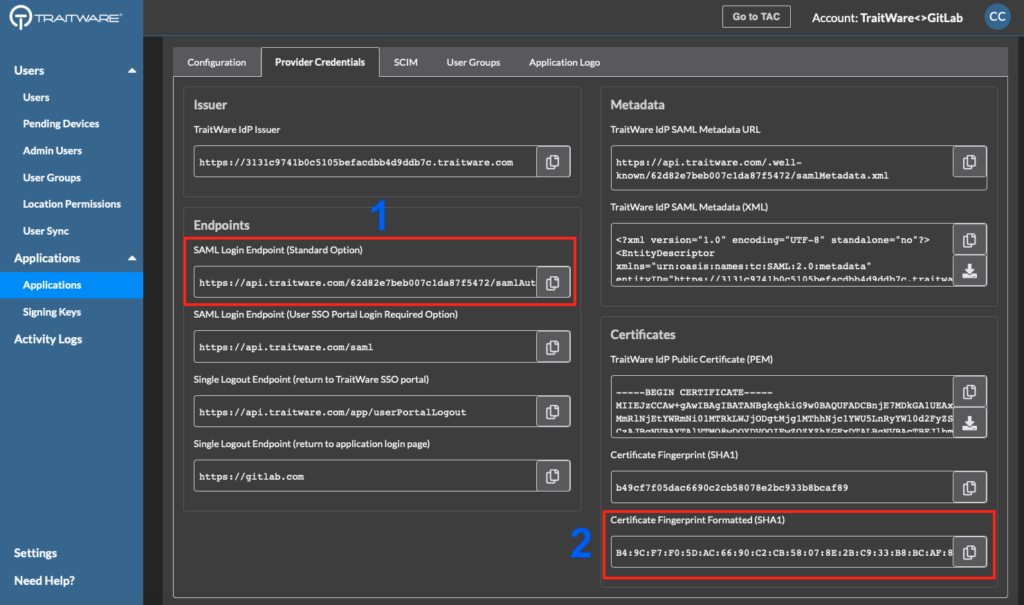Open the Configuration tab
The image size is (1024, 605).
(x=216, y=62)
